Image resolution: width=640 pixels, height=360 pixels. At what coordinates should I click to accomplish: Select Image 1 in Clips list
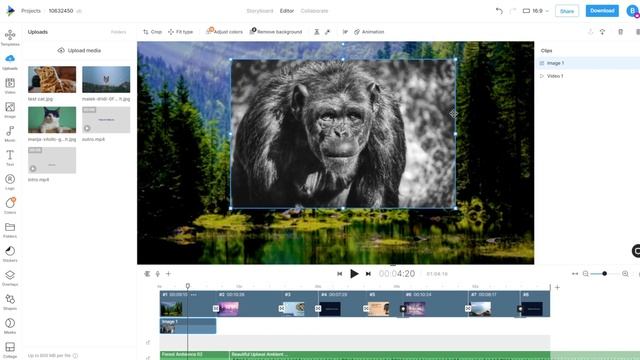588,63
